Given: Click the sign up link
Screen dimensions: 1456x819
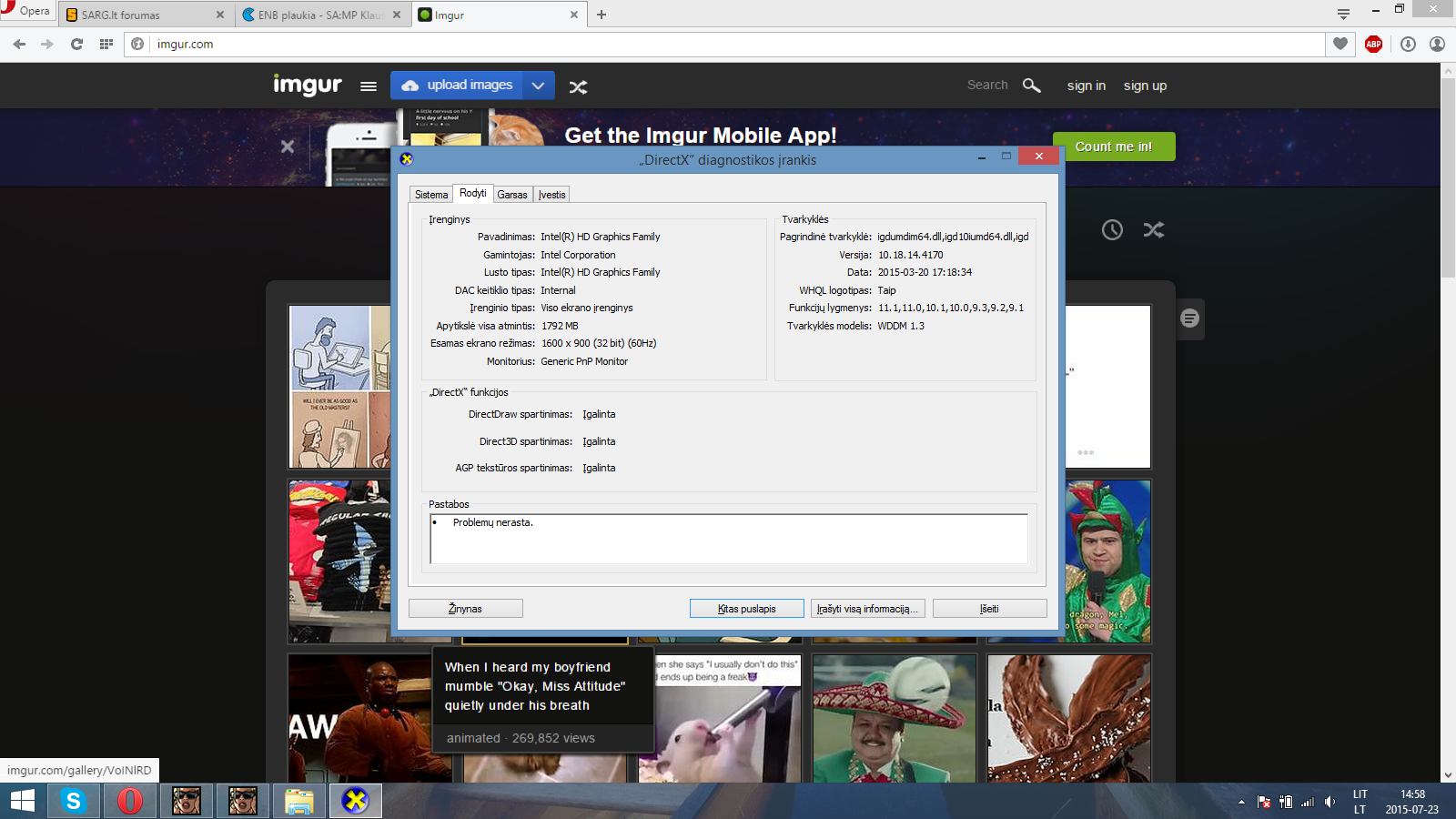Looking at the screenshot, I should 1145,86.
